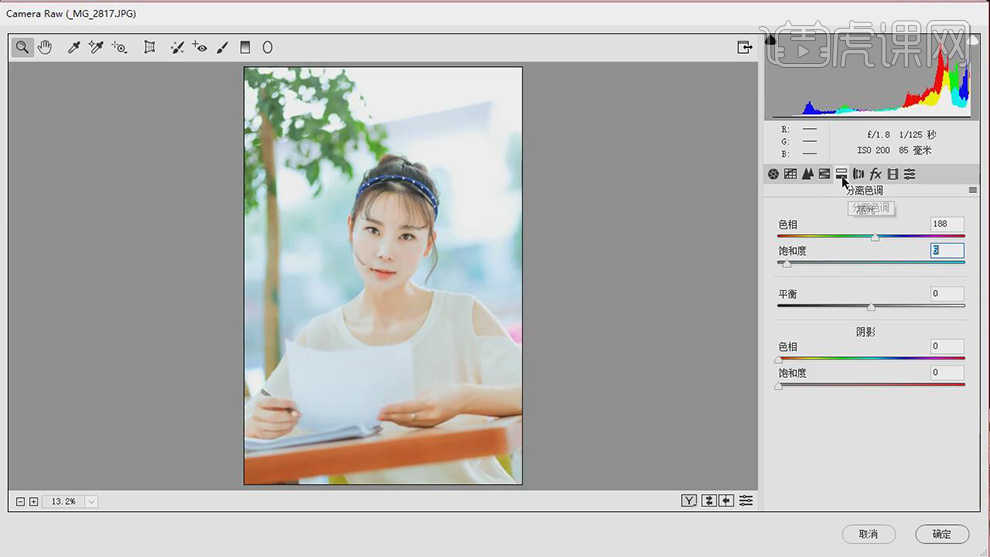Screen dimensions: 990x557
Task: Open the zoom level dropdown
Action: pos(92,501)
